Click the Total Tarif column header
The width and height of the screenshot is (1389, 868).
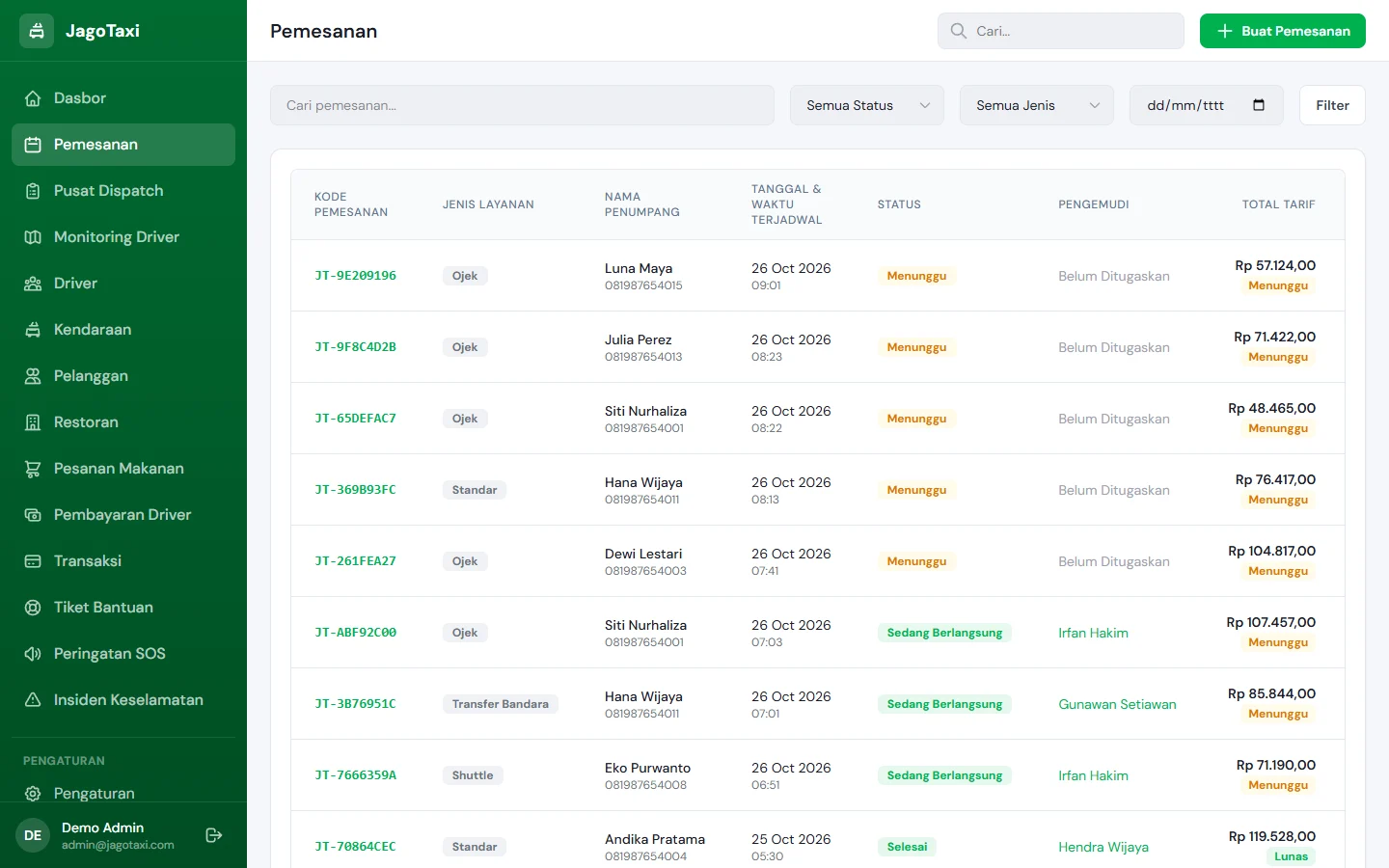[1278, 204]
